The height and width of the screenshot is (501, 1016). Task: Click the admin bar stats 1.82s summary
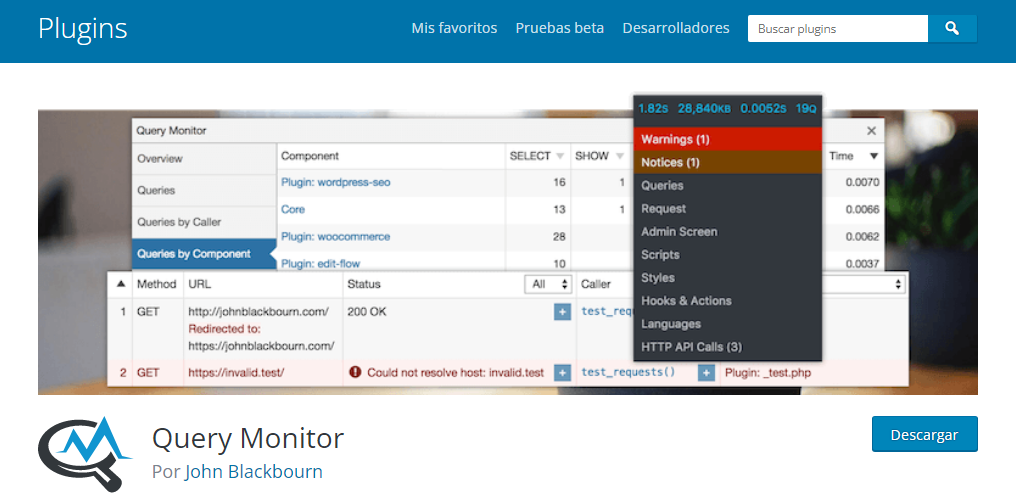click(653, 108)
